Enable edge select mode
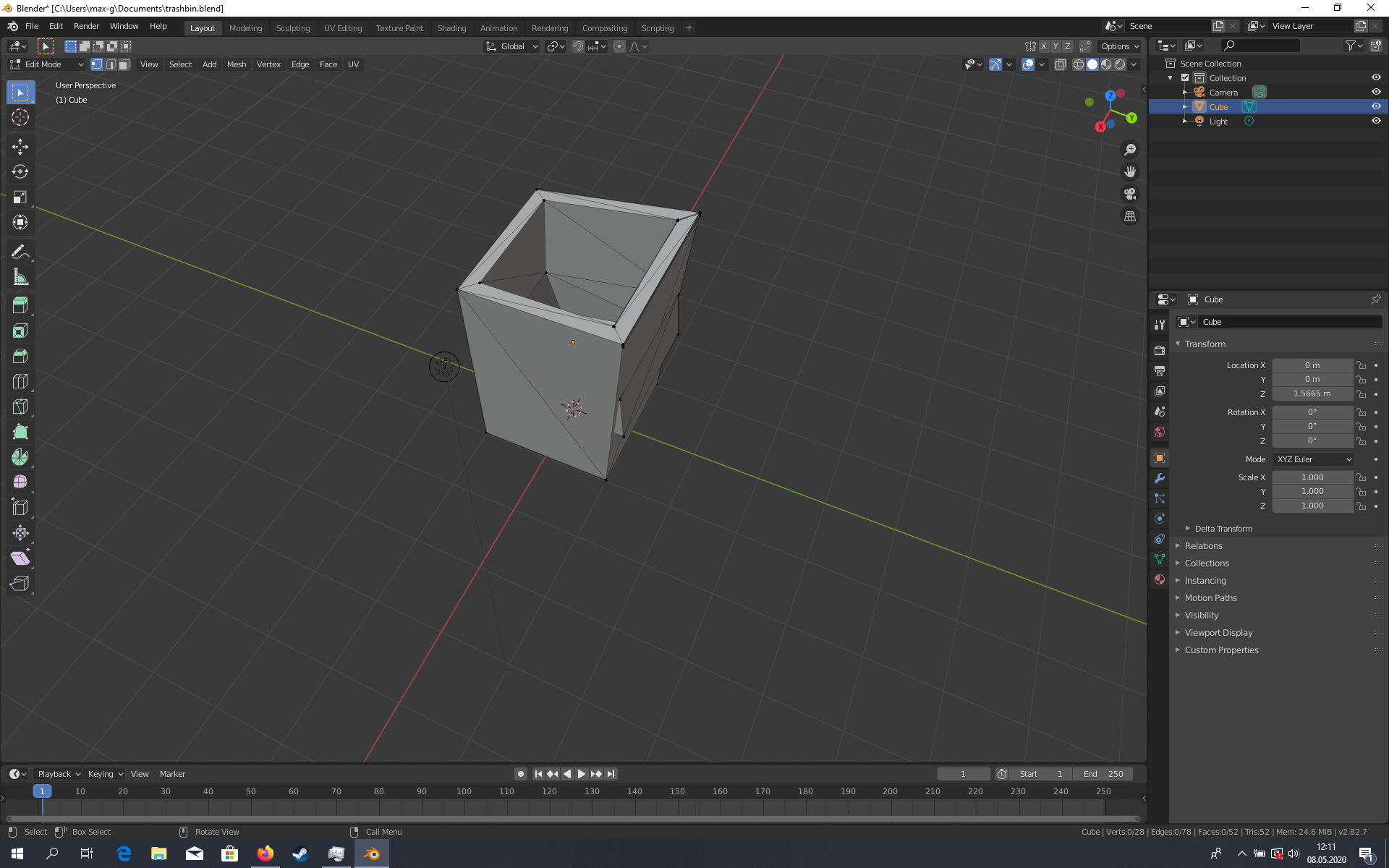This screenshot has width=1389, height=868. [111, 64]
